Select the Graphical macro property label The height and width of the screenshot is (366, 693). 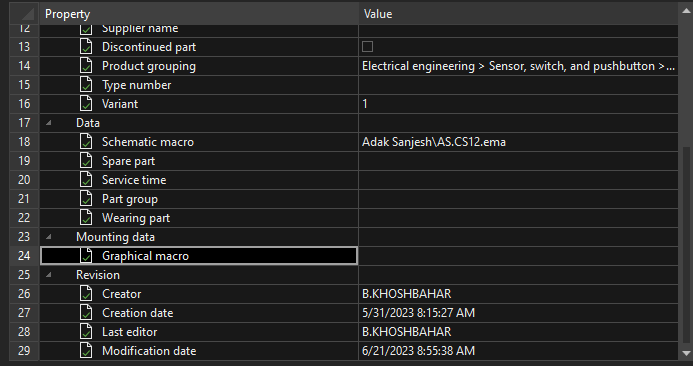[x=145, y=256]
